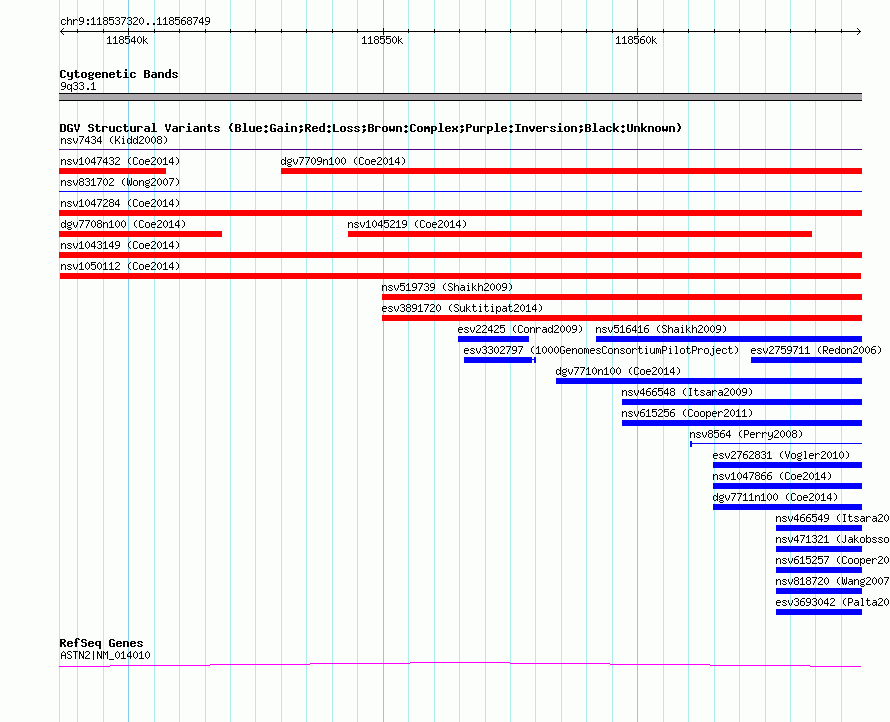Select the thin blue line of nsv8564
Image resolution: width=890 pixels, height=722 pixels.
click(x=776, y=443)
